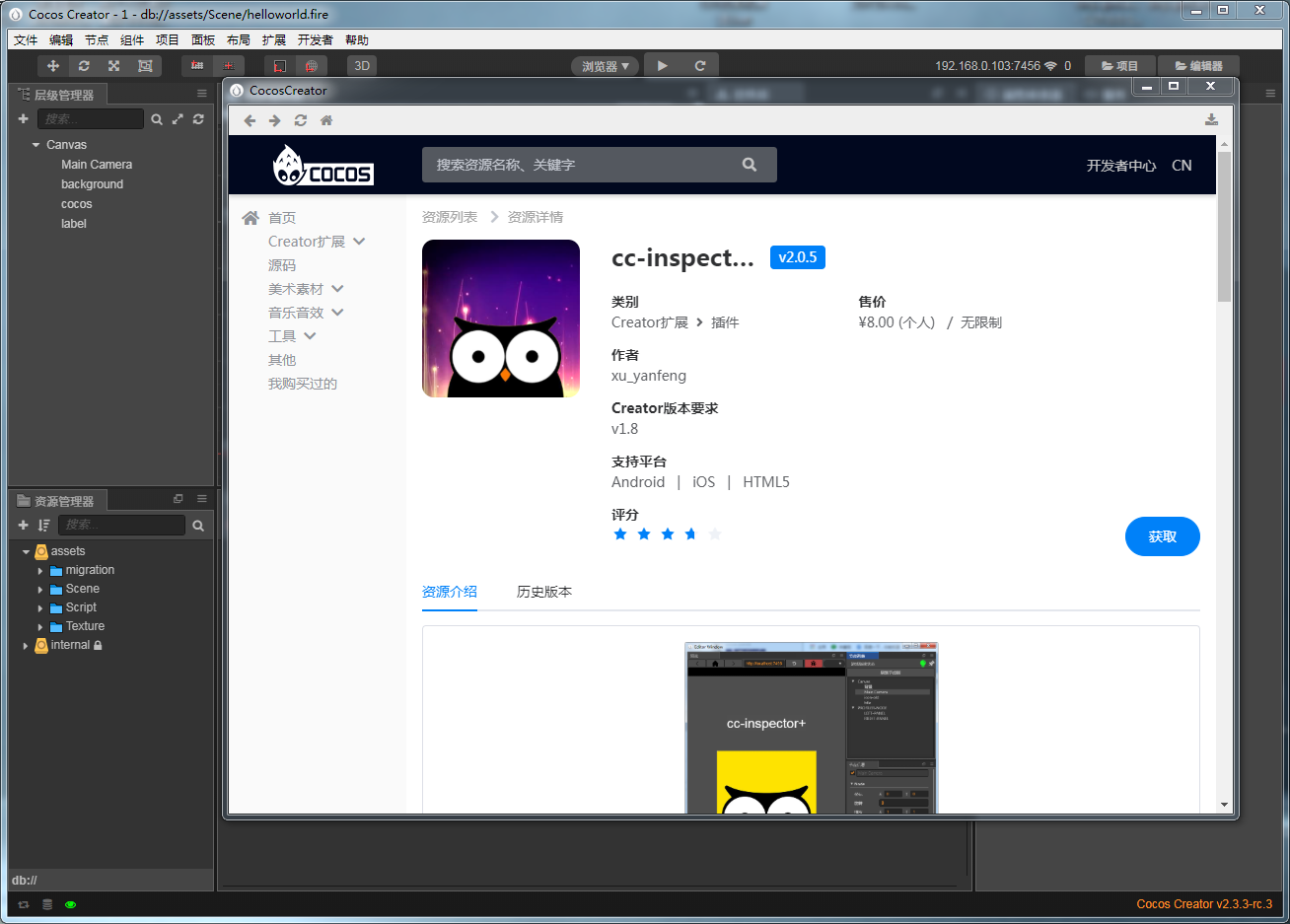Screen dimensions: 1290x924
Task: Select the background node
Action: point(92,184)
